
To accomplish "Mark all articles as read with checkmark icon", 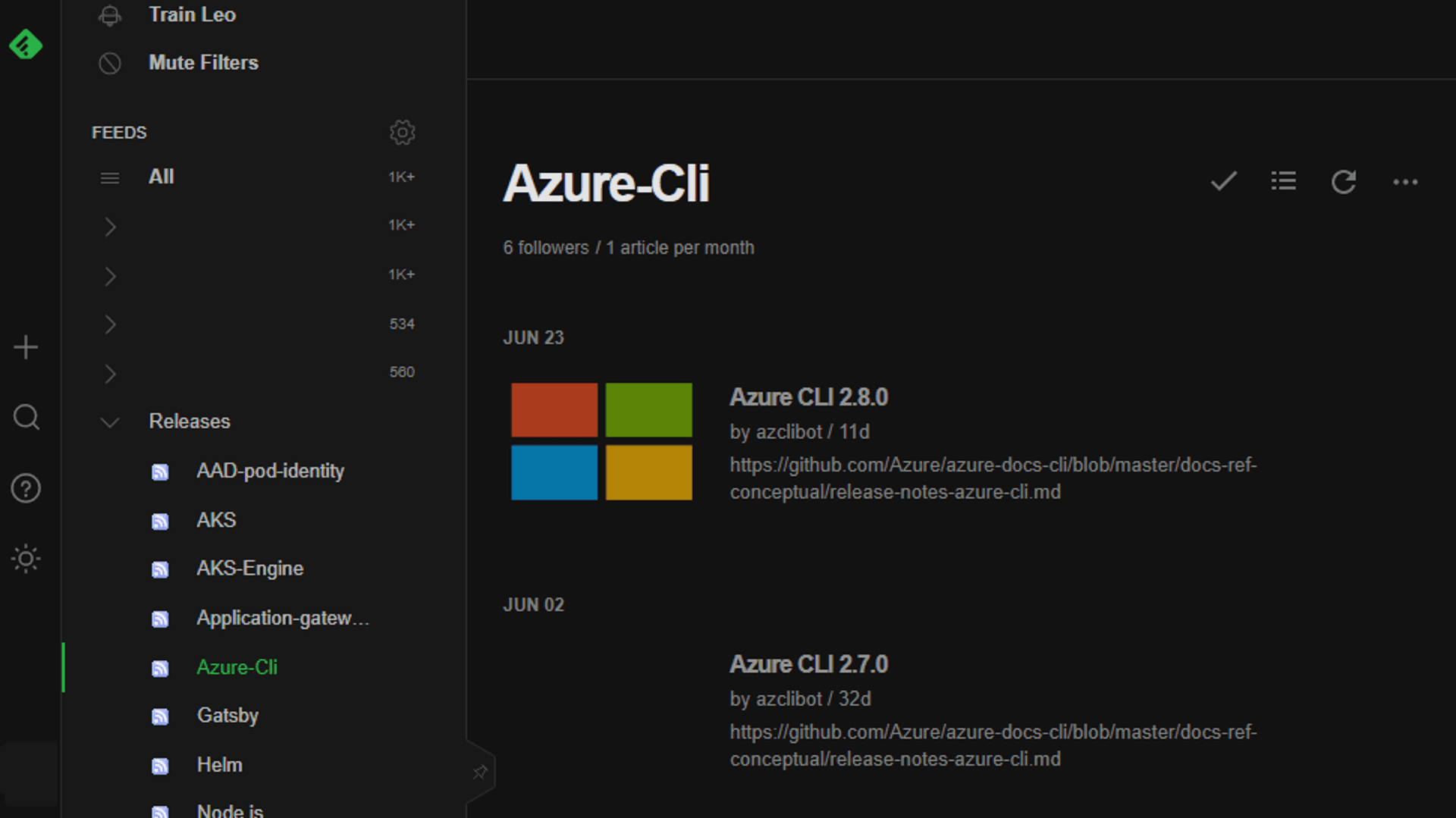I will [1222, 181].
